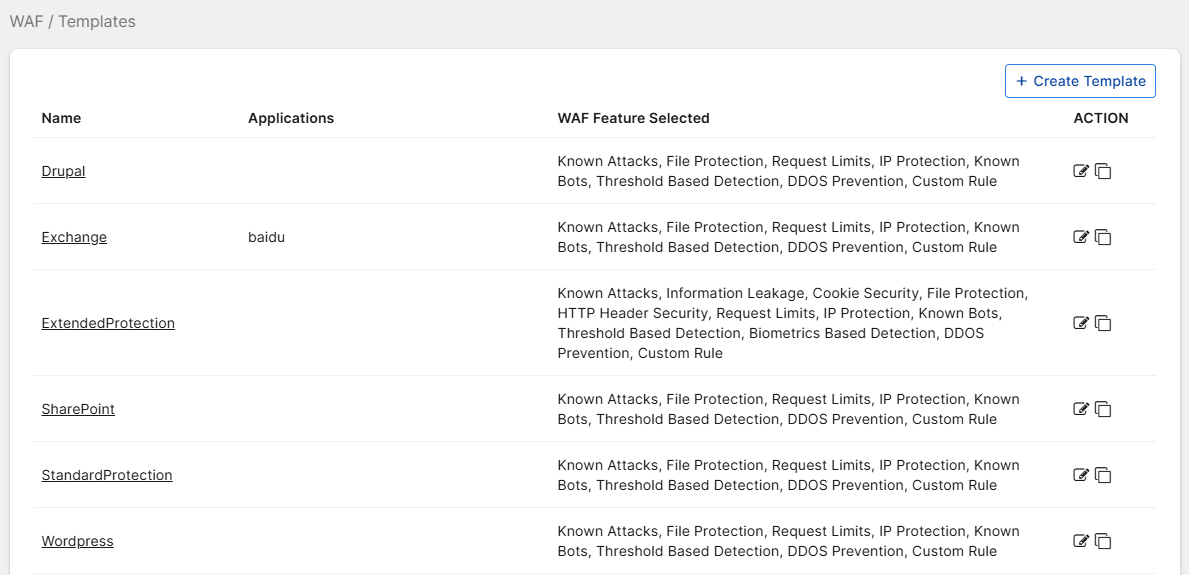Open the ExtendedProtection template link
Image resolution: width=1189 pixels, height=575 pixels.
[x=108, y=323]
